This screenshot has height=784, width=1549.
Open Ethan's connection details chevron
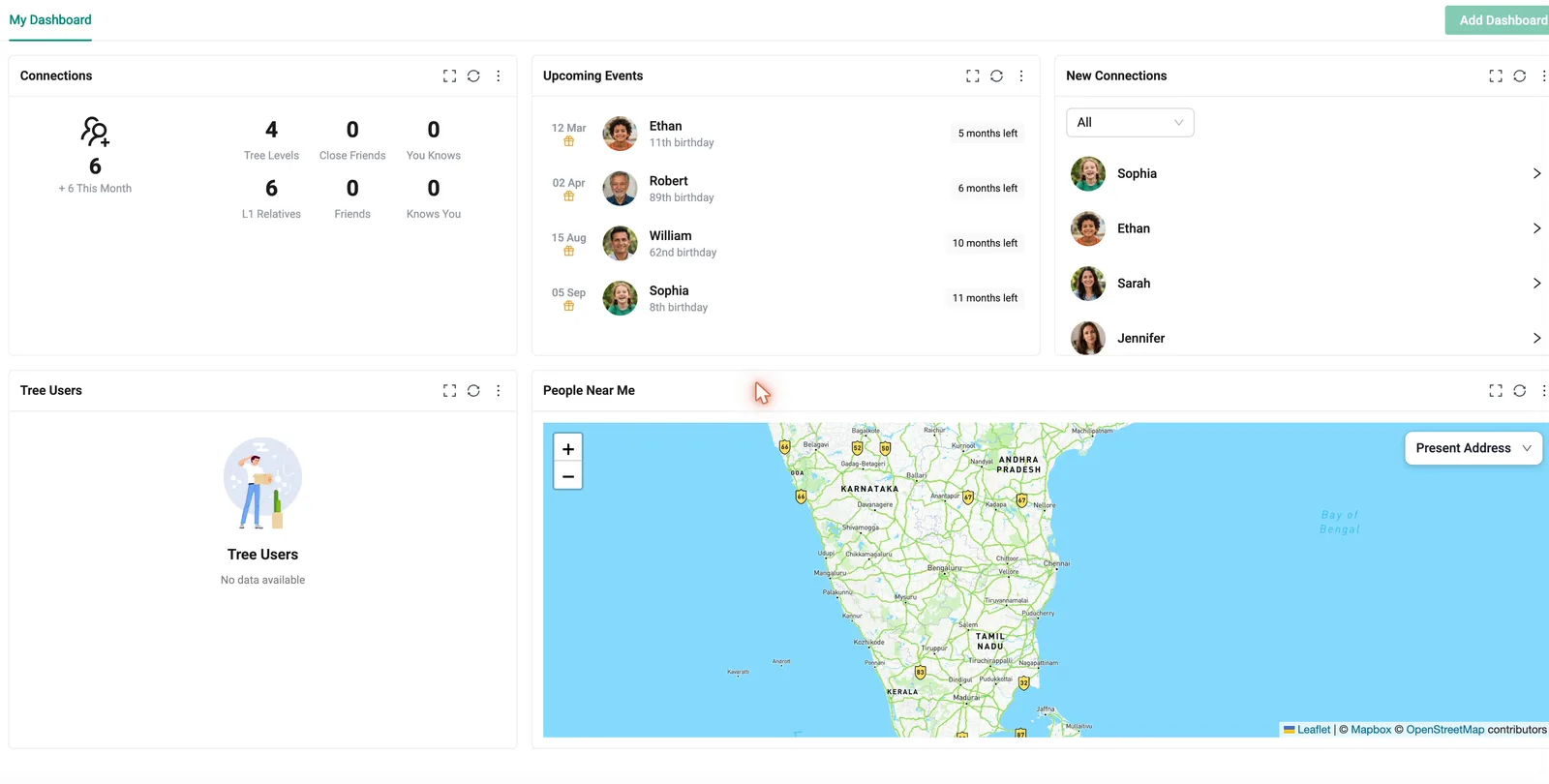1536,228
